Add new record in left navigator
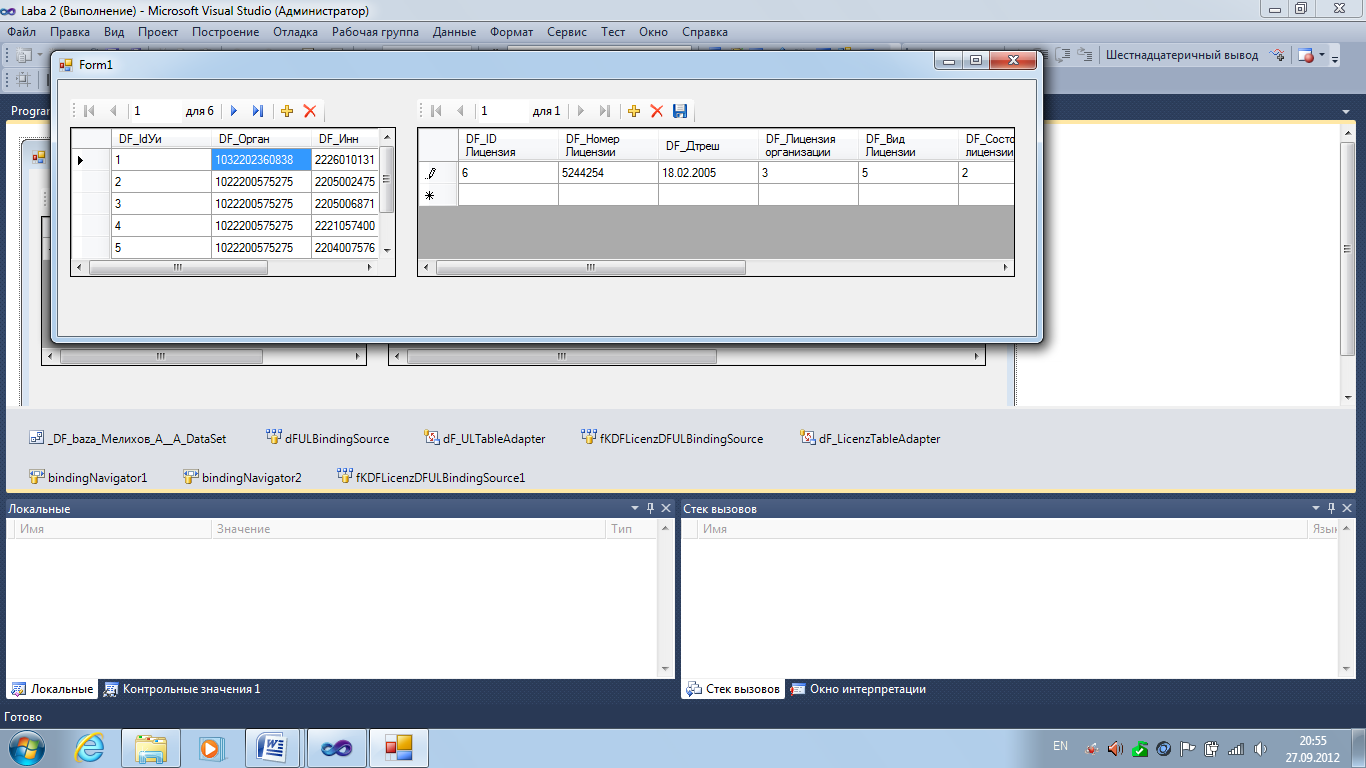Screen dimensions: 1366x768 point(287,111)
